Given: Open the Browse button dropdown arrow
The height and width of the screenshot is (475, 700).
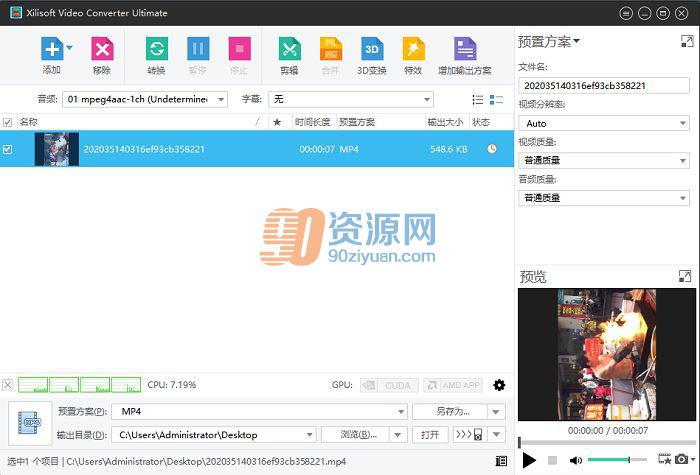Looking at the screenshot, I should [x=398, y=434].
